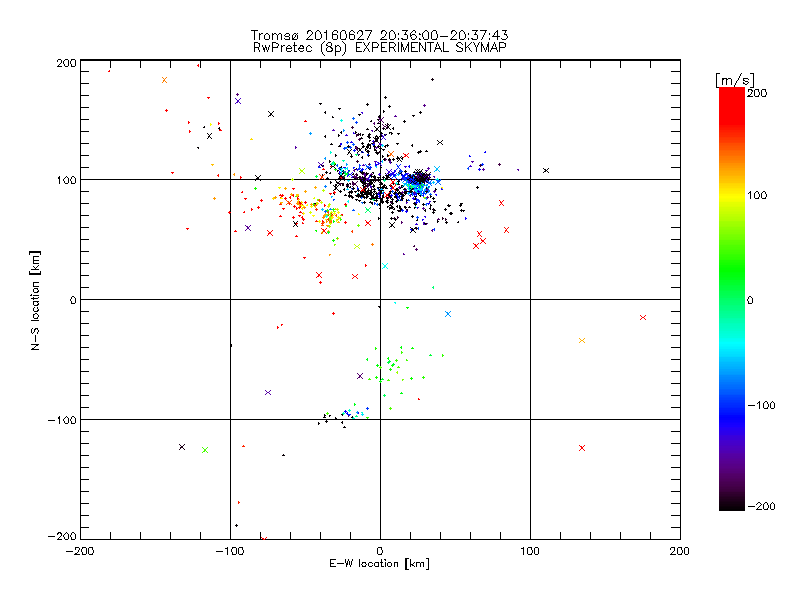Click the N-S axis tick label '-200'

click(62, 536)
